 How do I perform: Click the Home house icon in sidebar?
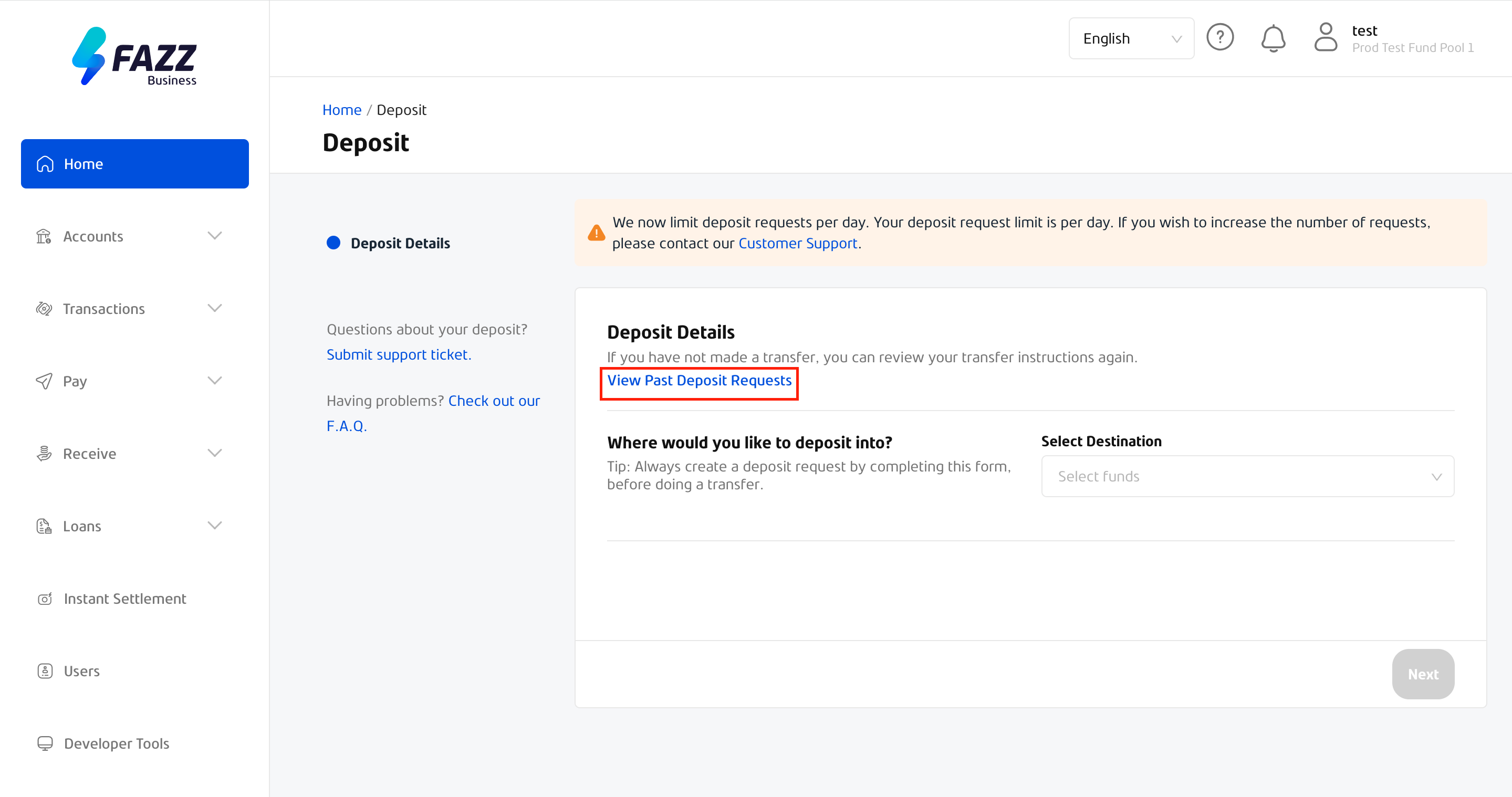coord(45,164)
